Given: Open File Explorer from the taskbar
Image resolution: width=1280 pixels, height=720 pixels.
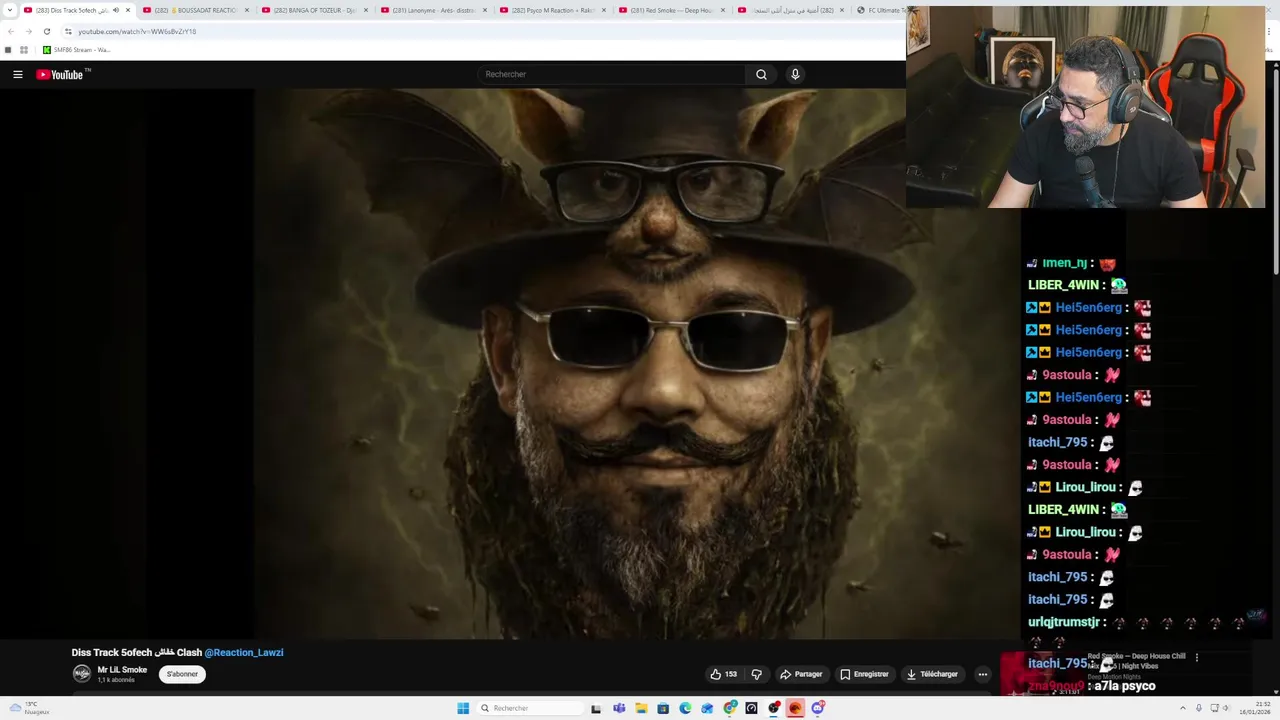Looking at the screenshot, I should tap(641, 708).
